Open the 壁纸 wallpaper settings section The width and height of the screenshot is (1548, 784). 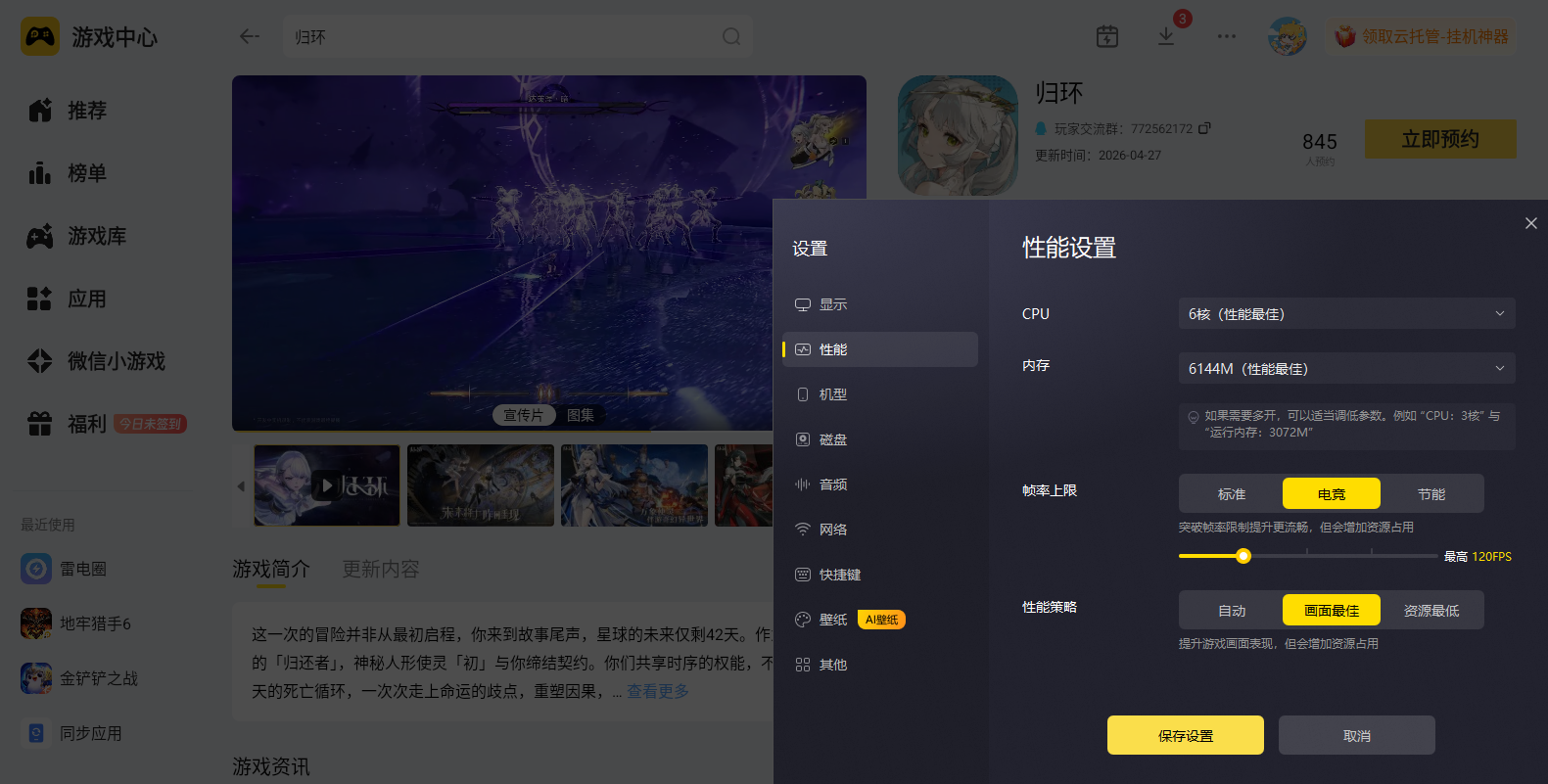pos(879,620)
